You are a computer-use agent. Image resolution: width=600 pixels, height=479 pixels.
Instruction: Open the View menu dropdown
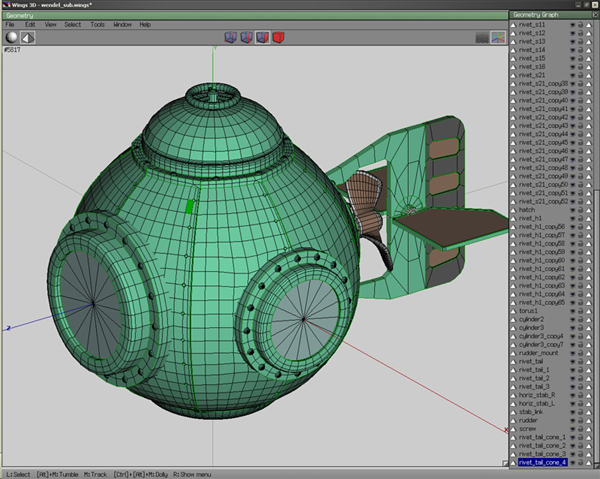point(50,24)
